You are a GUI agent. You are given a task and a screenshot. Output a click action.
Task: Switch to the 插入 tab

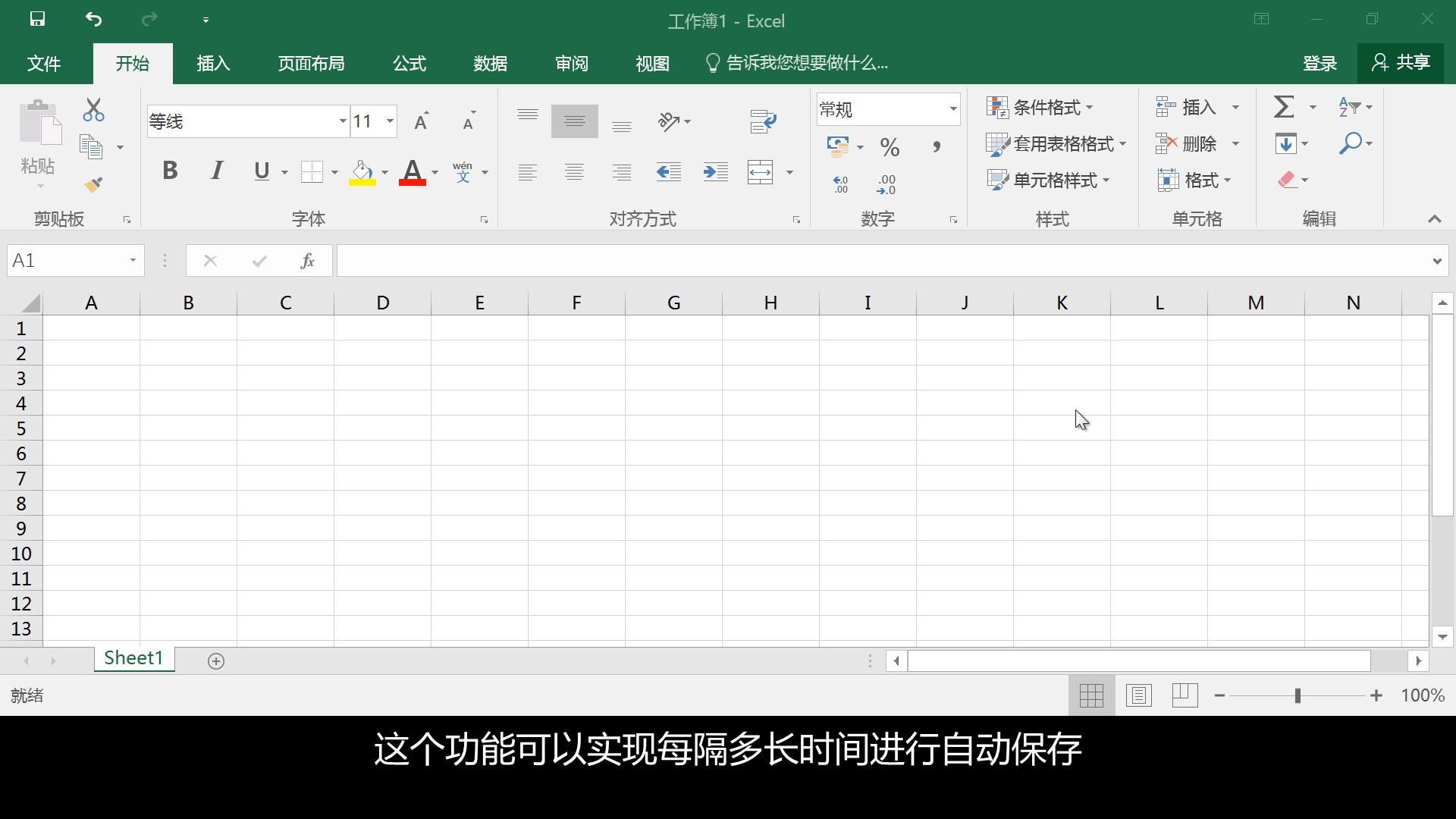213,64
